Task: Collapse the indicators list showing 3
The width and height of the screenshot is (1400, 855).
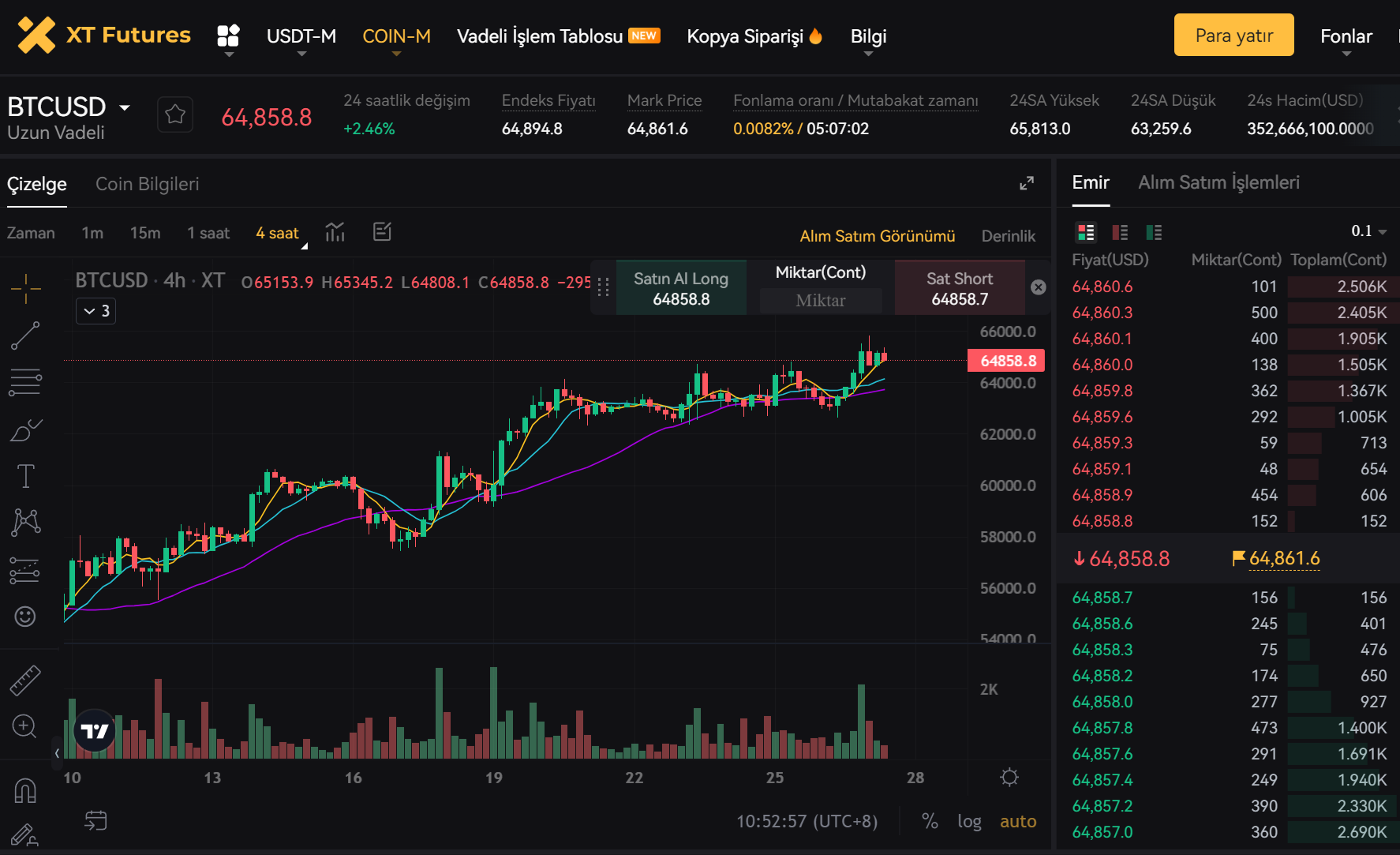Action: coord(95,310)
